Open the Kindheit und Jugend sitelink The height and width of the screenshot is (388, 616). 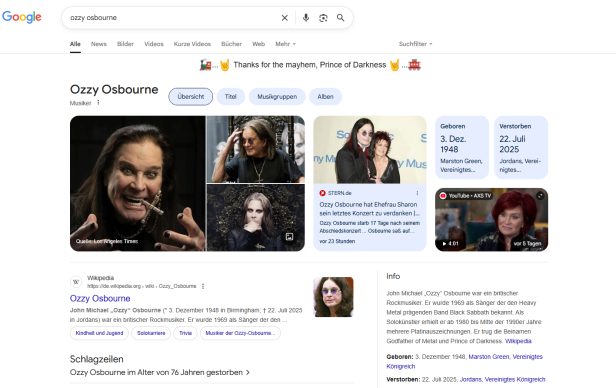(x=99, y=333)
